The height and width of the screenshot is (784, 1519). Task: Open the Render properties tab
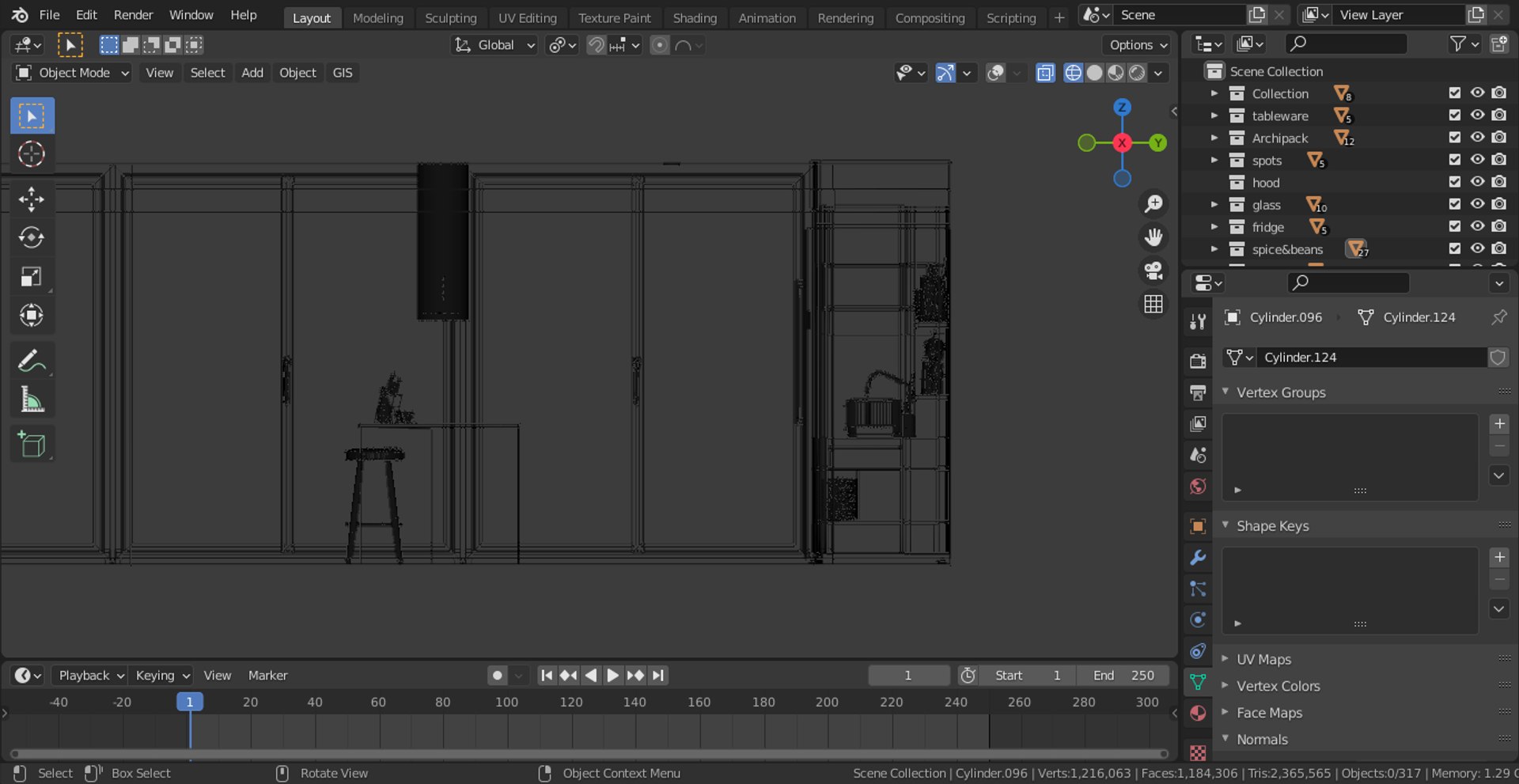coord(1198,361)
